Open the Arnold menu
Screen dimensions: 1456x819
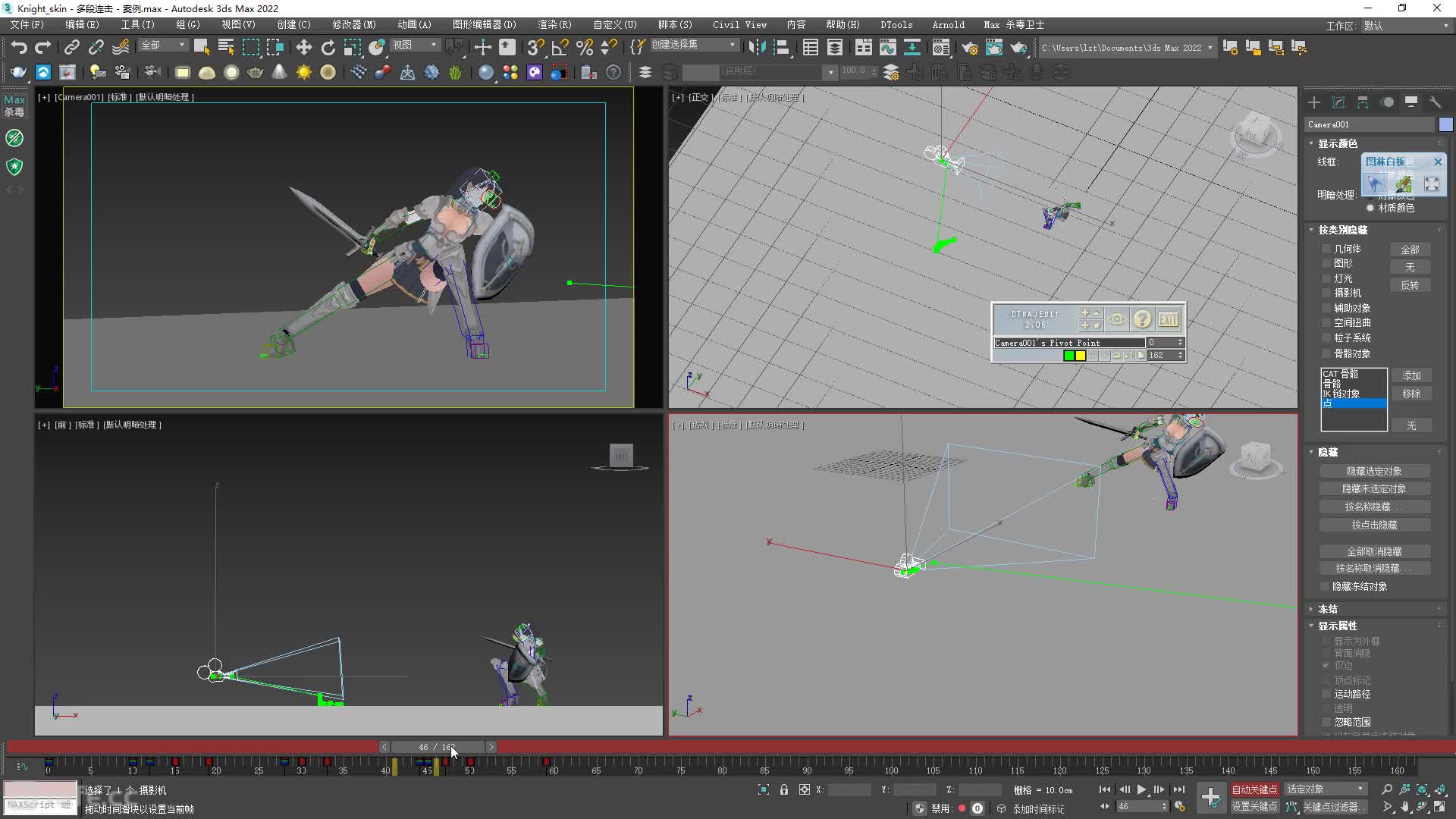pos(948,25)
